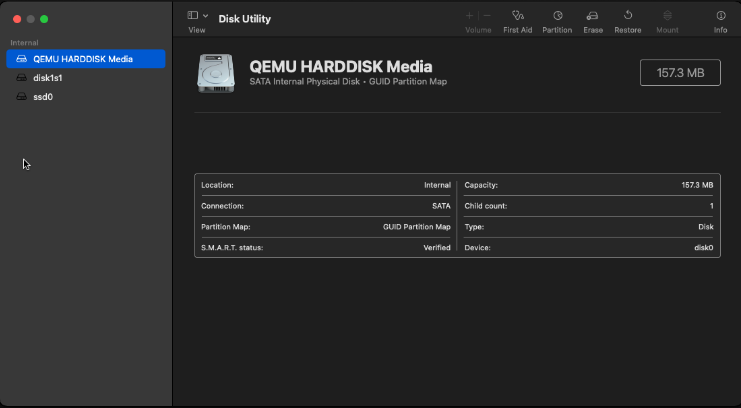Click the Erase toolbar icon
The image size is (741, 408).
coord(592,16)
